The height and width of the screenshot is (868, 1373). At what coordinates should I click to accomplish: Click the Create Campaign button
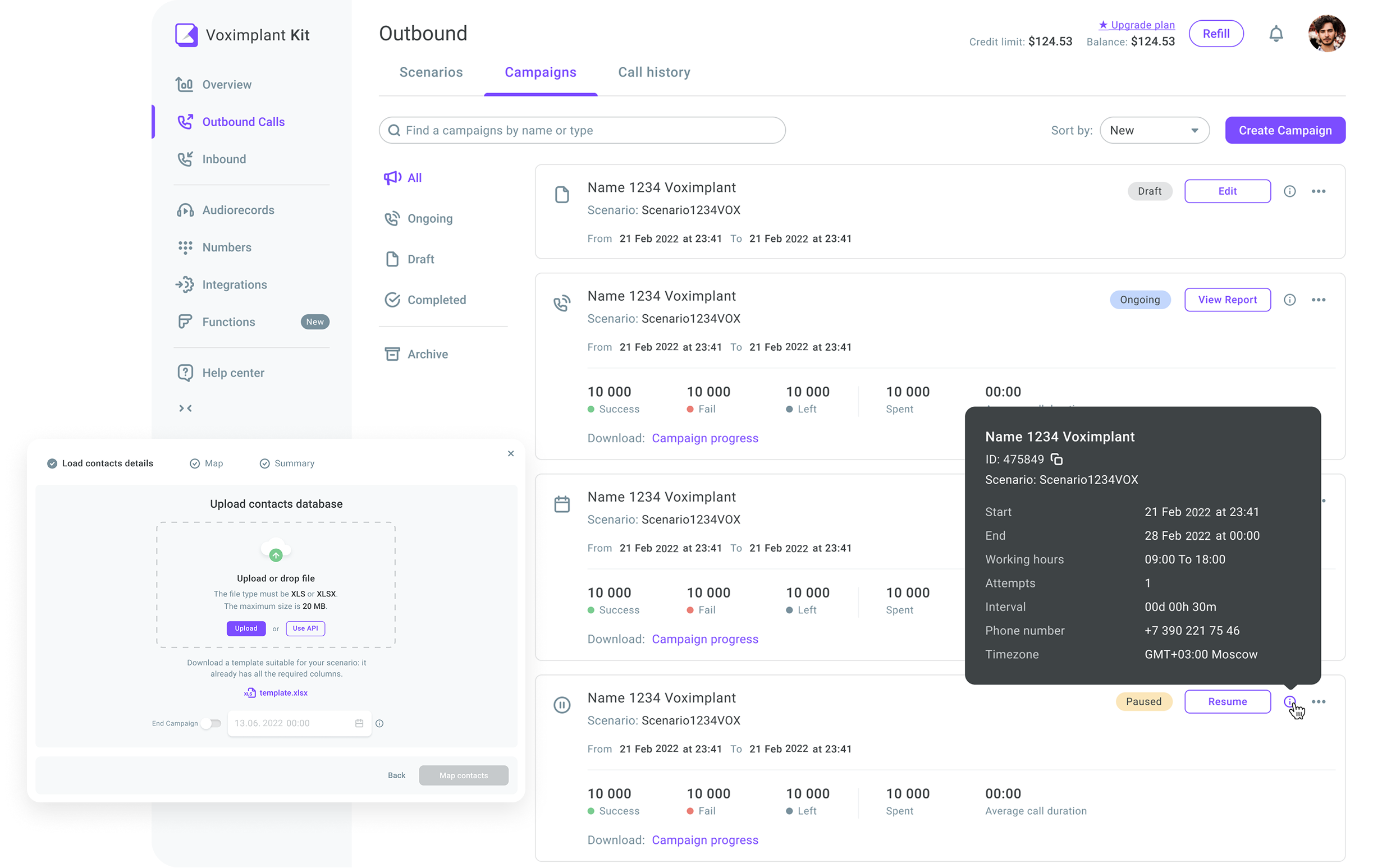click(1285, 131)
